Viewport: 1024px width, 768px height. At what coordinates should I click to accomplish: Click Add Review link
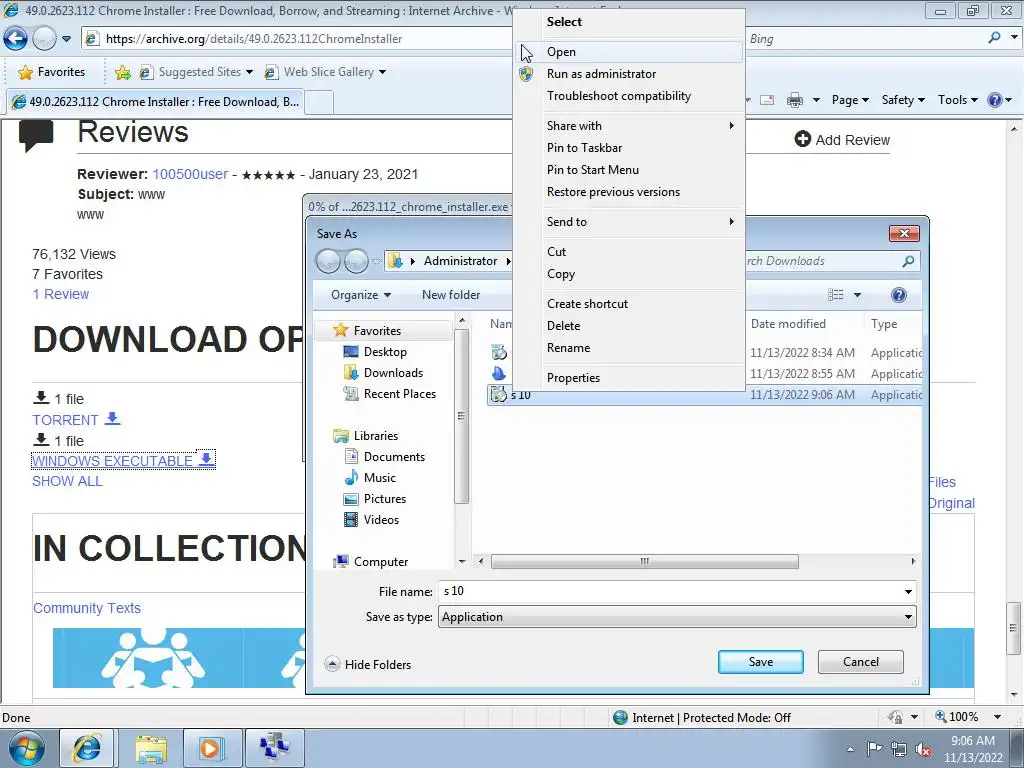[x=842, y=139]
